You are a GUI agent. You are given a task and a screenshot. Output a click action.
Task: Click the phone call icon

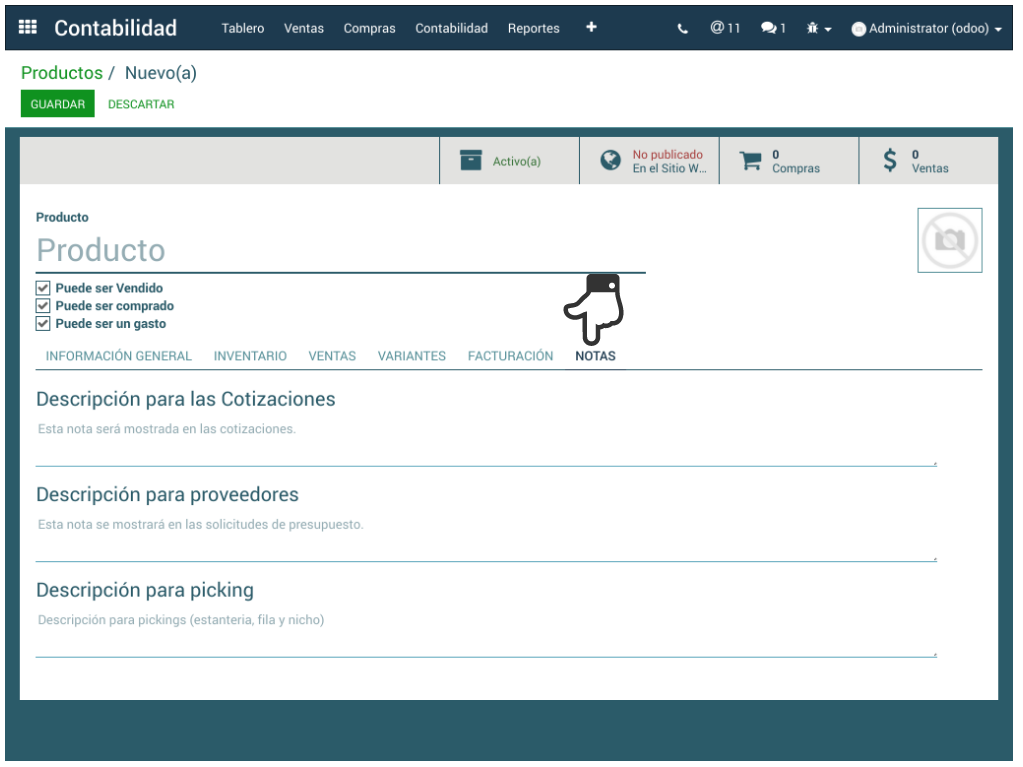(683, 29)
